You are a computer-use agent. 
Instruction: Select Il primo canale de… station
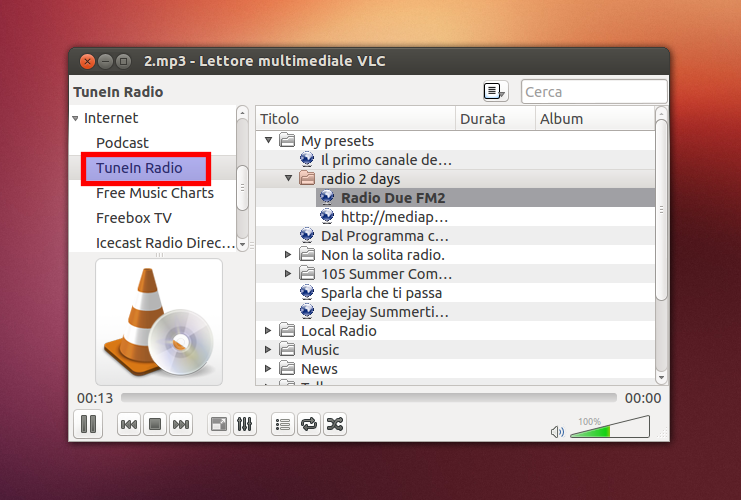(386, 160)
